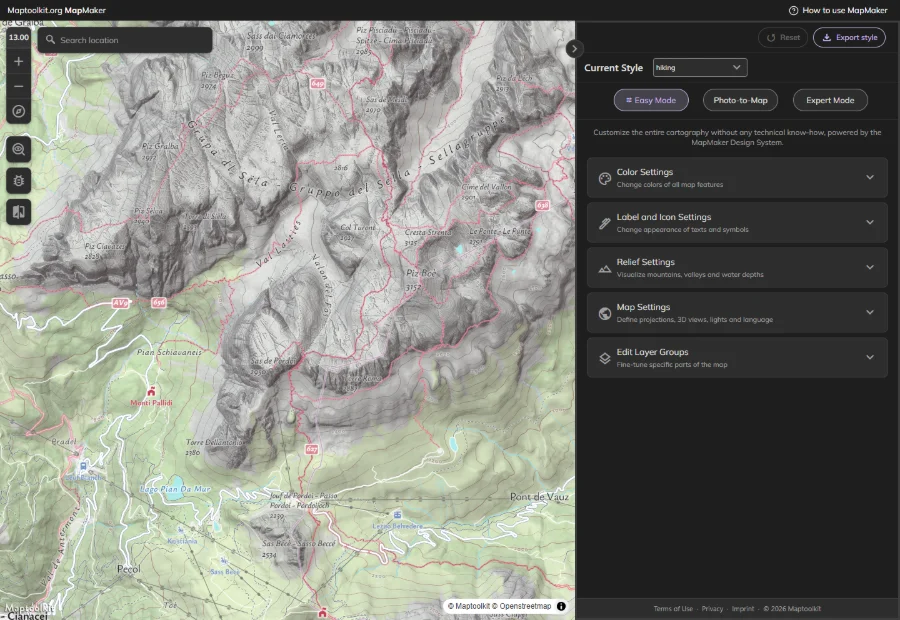
Task: Open Imprint link in footer
Action: (743, 609)
